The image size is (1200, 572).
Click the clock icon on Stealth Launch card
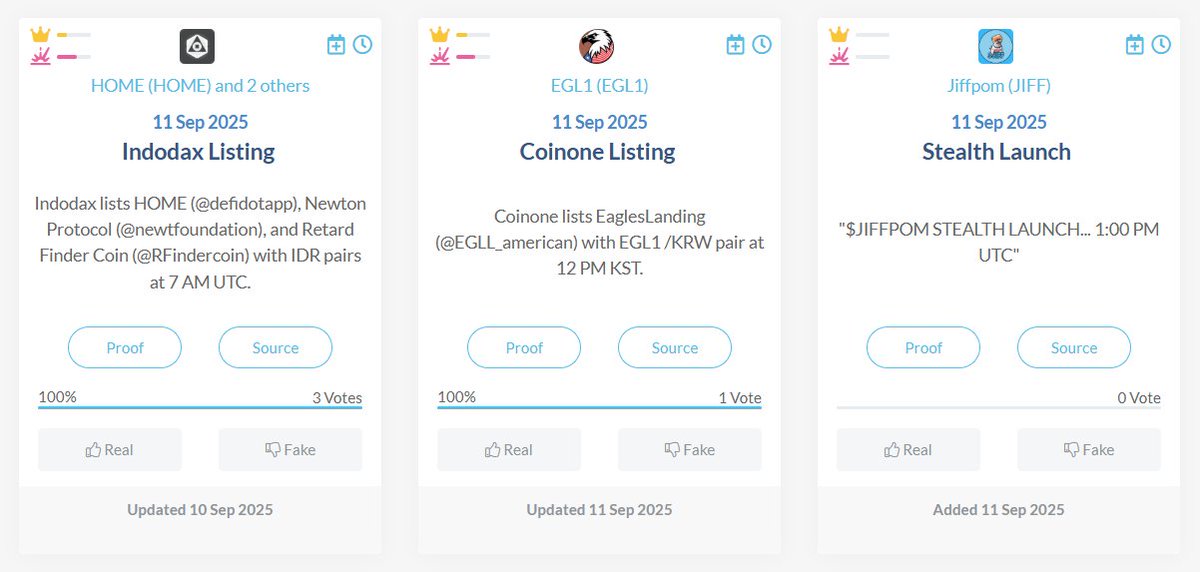click(1160, 45)
